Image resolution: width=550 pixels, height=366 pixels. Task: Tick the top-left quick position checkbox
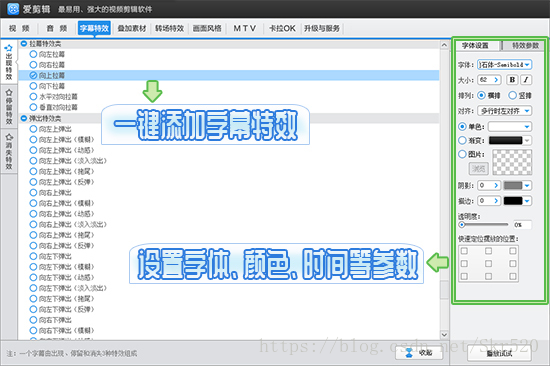click(464, 251)
